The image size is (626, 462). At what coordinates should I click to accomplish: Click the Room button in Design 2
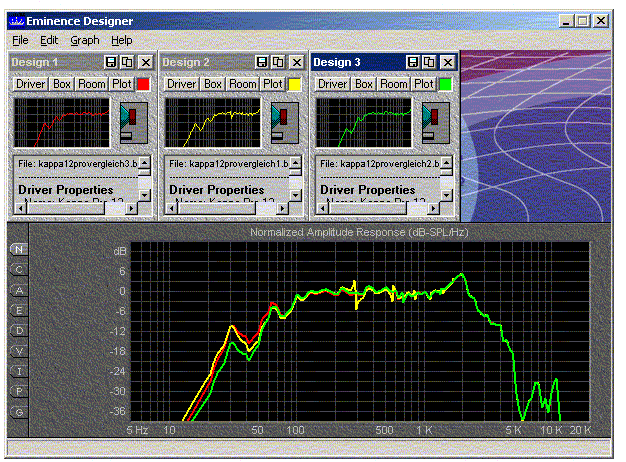243,84
